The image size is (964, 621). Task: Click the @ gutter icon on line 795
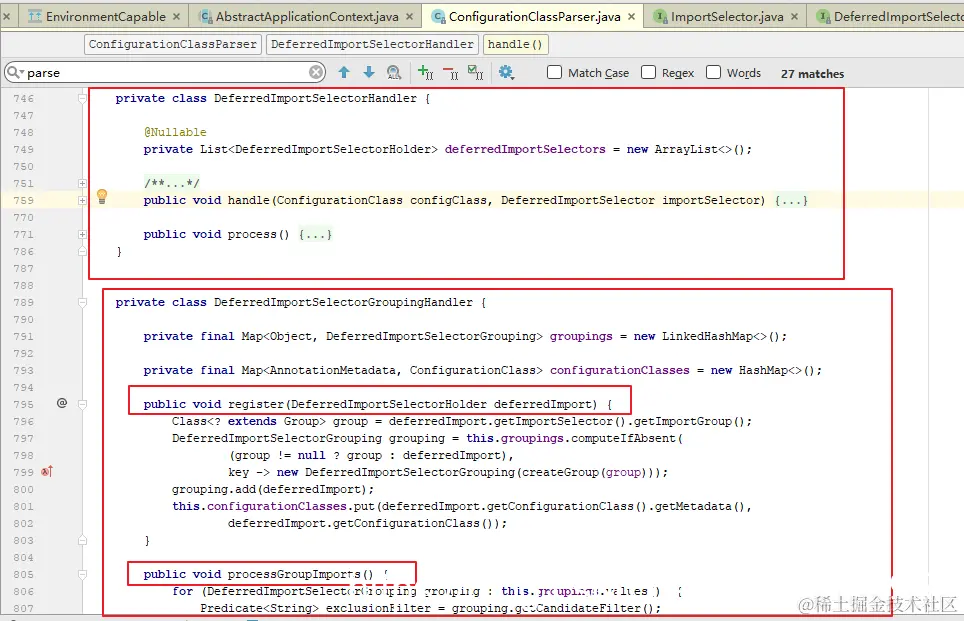pos(61,403)
